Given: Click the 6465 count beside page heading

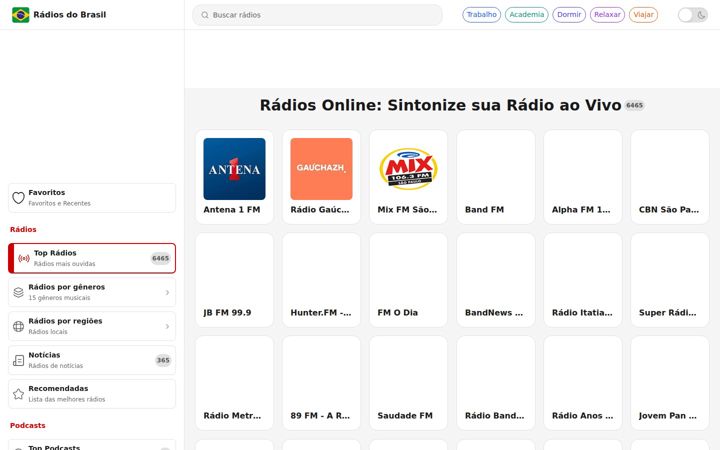Looking at the screenshot, I should tap(634, 106).
